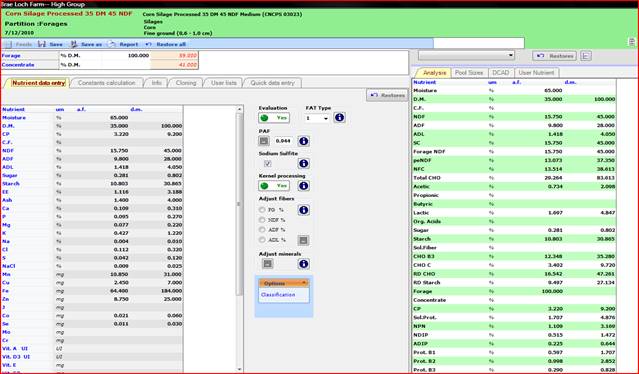639x374 pixels.
Task: Open the Cloning tab
Action: (x=186, y=83)
